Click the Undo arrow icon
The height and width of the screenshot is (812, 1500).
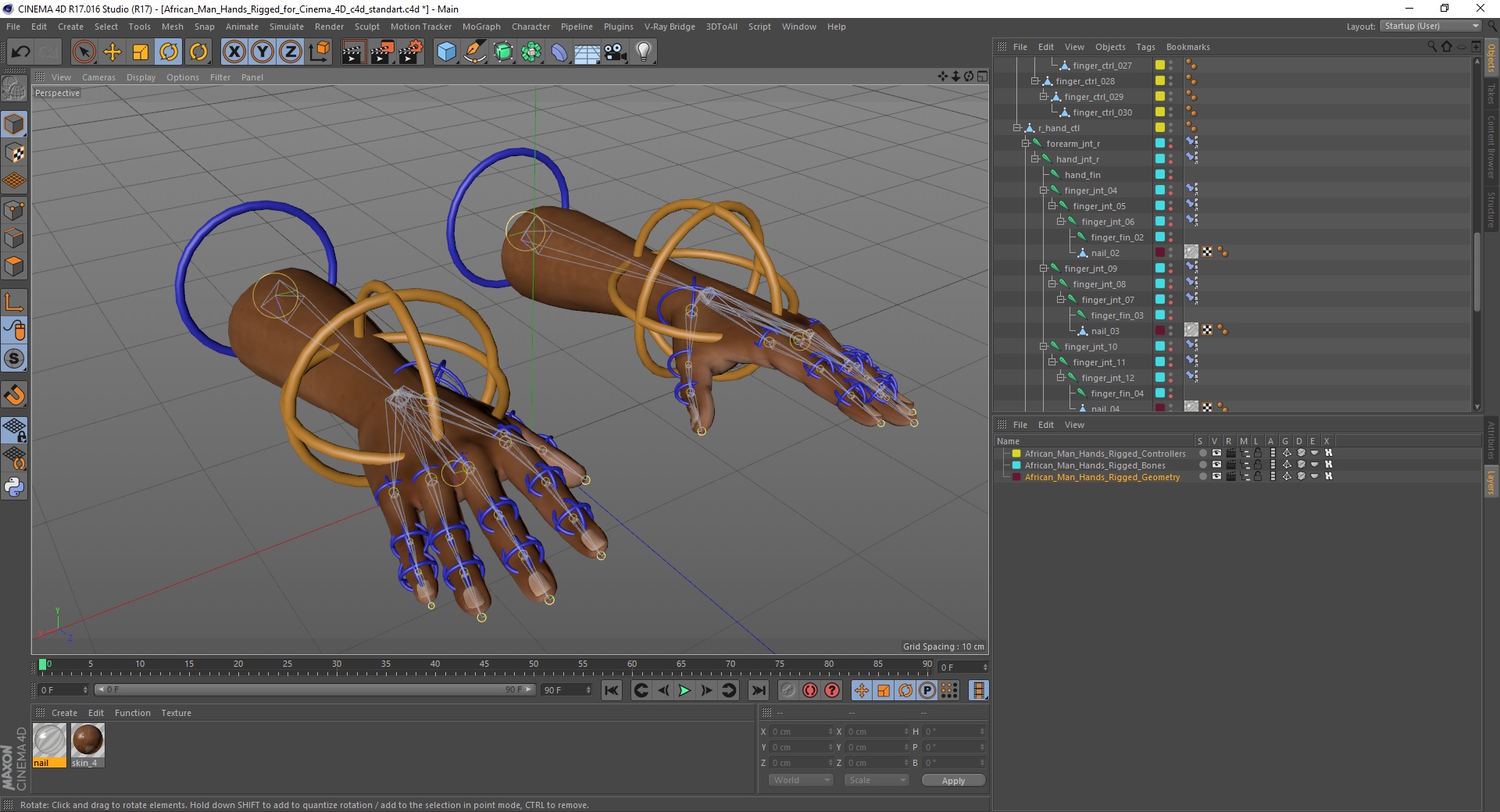pyautogui.click(x=21, y=52)
